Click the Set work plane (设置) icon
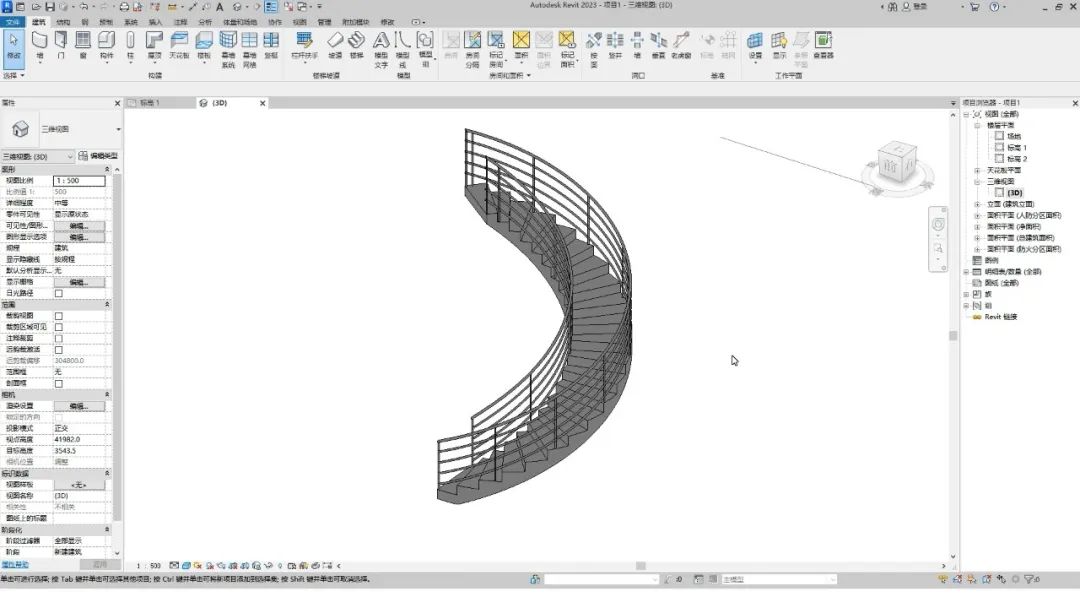 pyautogui.click(x=755, y=45)
